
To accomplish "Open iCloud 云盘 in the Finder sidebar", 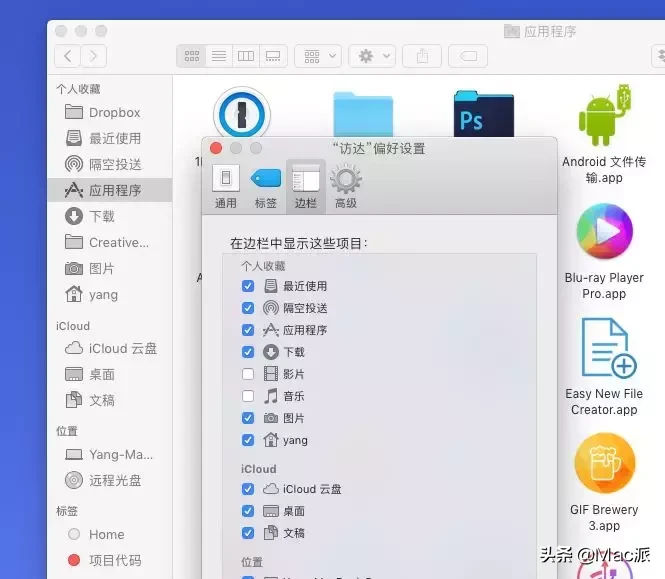I will tap(110, 348).
